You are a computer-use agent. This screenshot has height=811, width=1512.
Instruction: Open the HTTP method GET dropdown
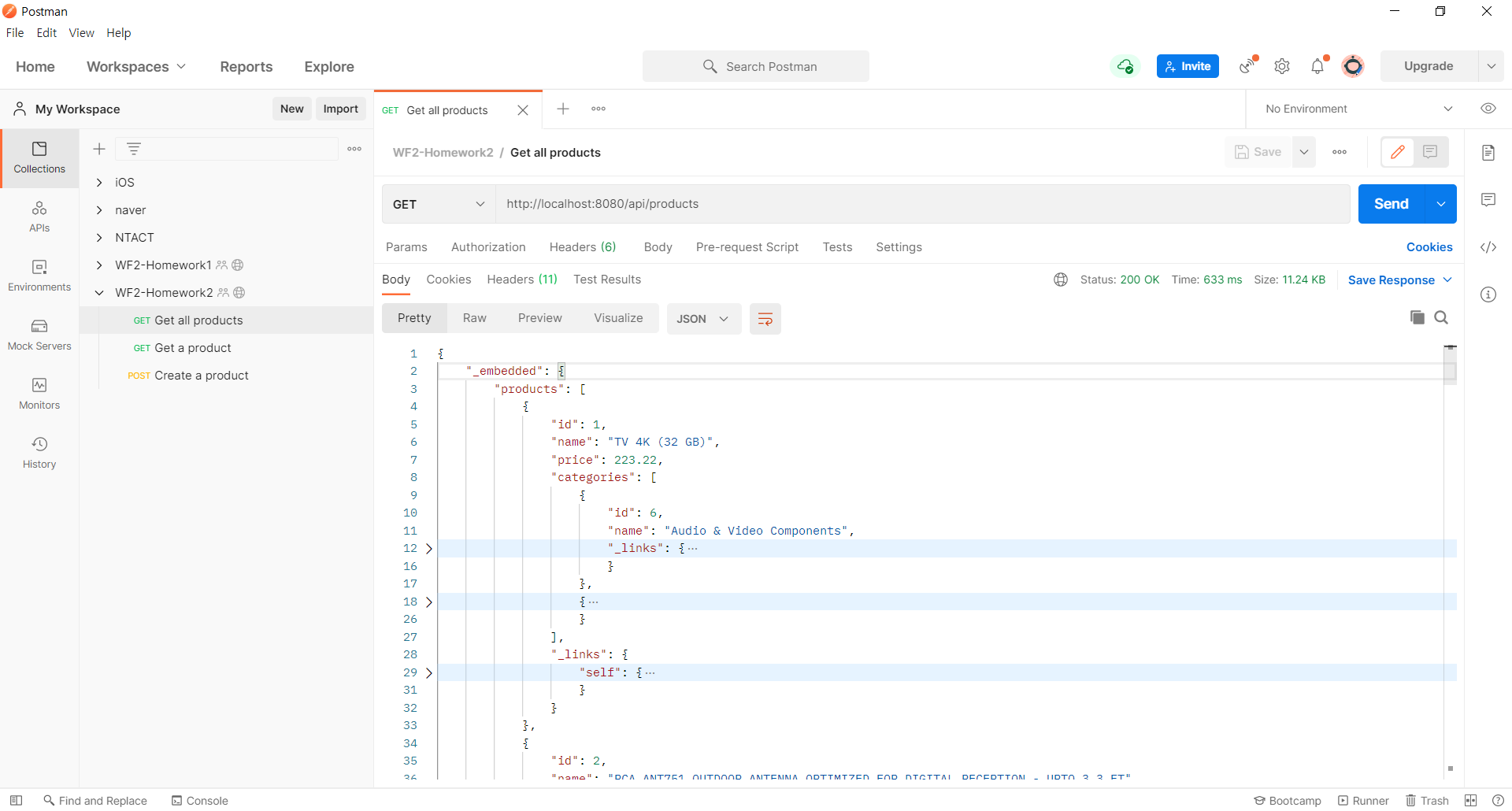tap(439, 204)
